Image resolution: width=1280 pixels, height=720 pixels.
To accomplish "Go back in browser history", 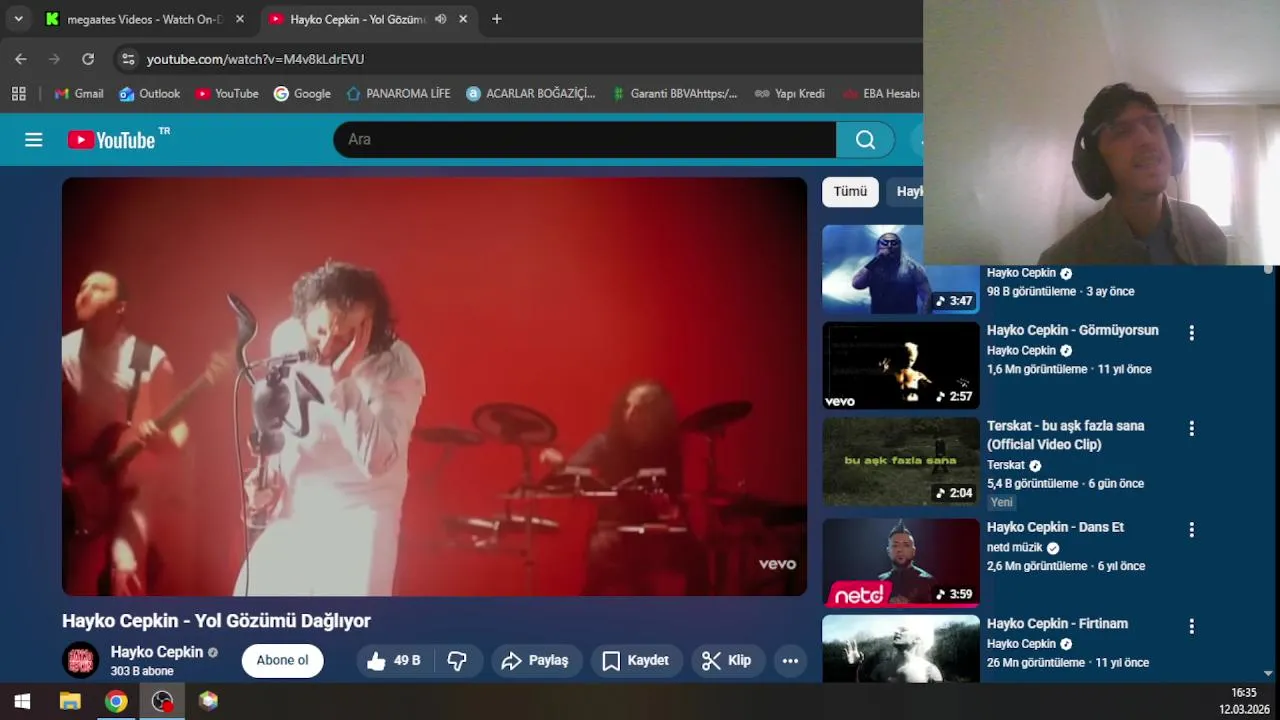I will click(21, 59).
